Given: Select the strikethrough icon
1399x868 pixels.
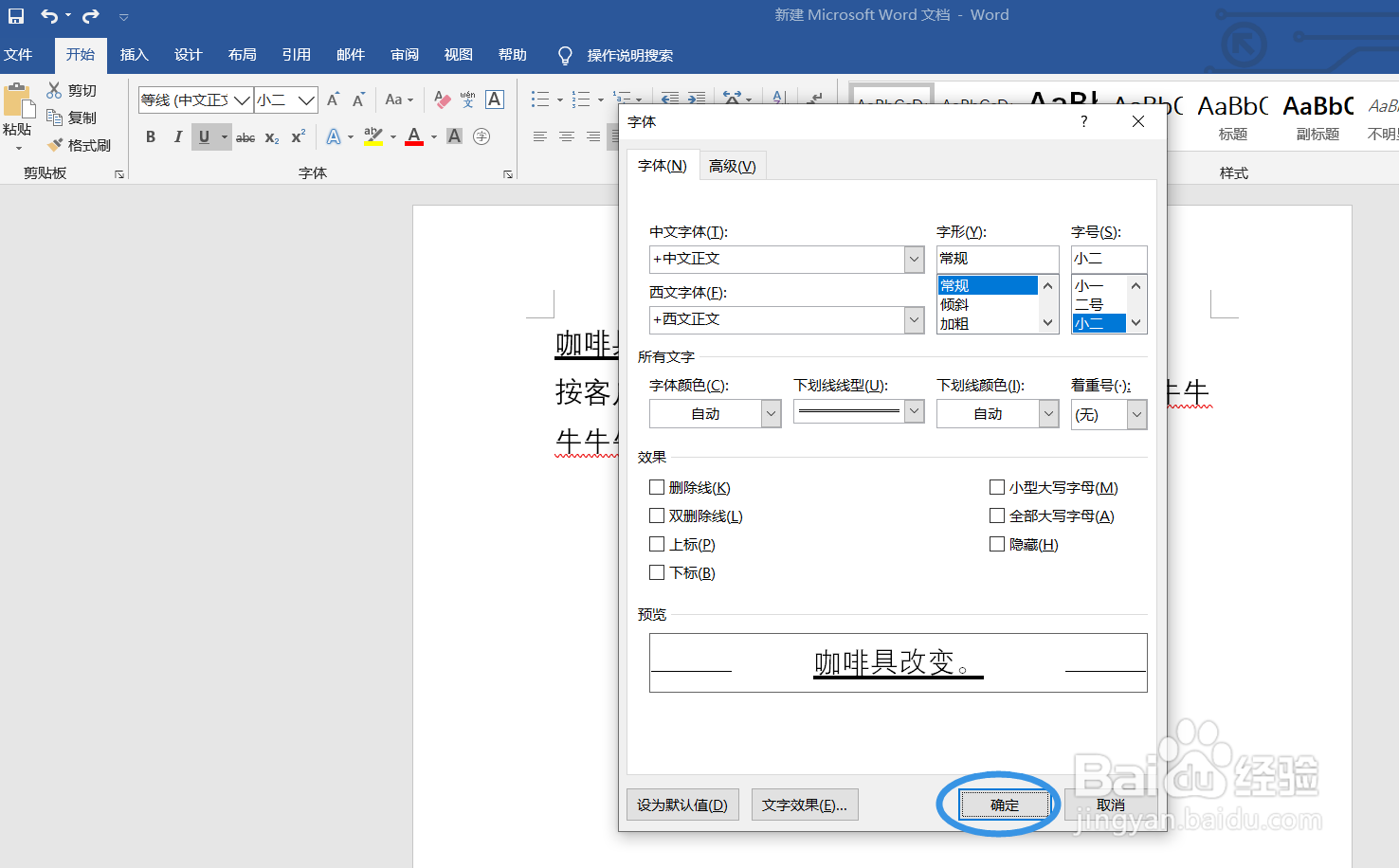Looking at the screenshot, I should pos(245,137).
